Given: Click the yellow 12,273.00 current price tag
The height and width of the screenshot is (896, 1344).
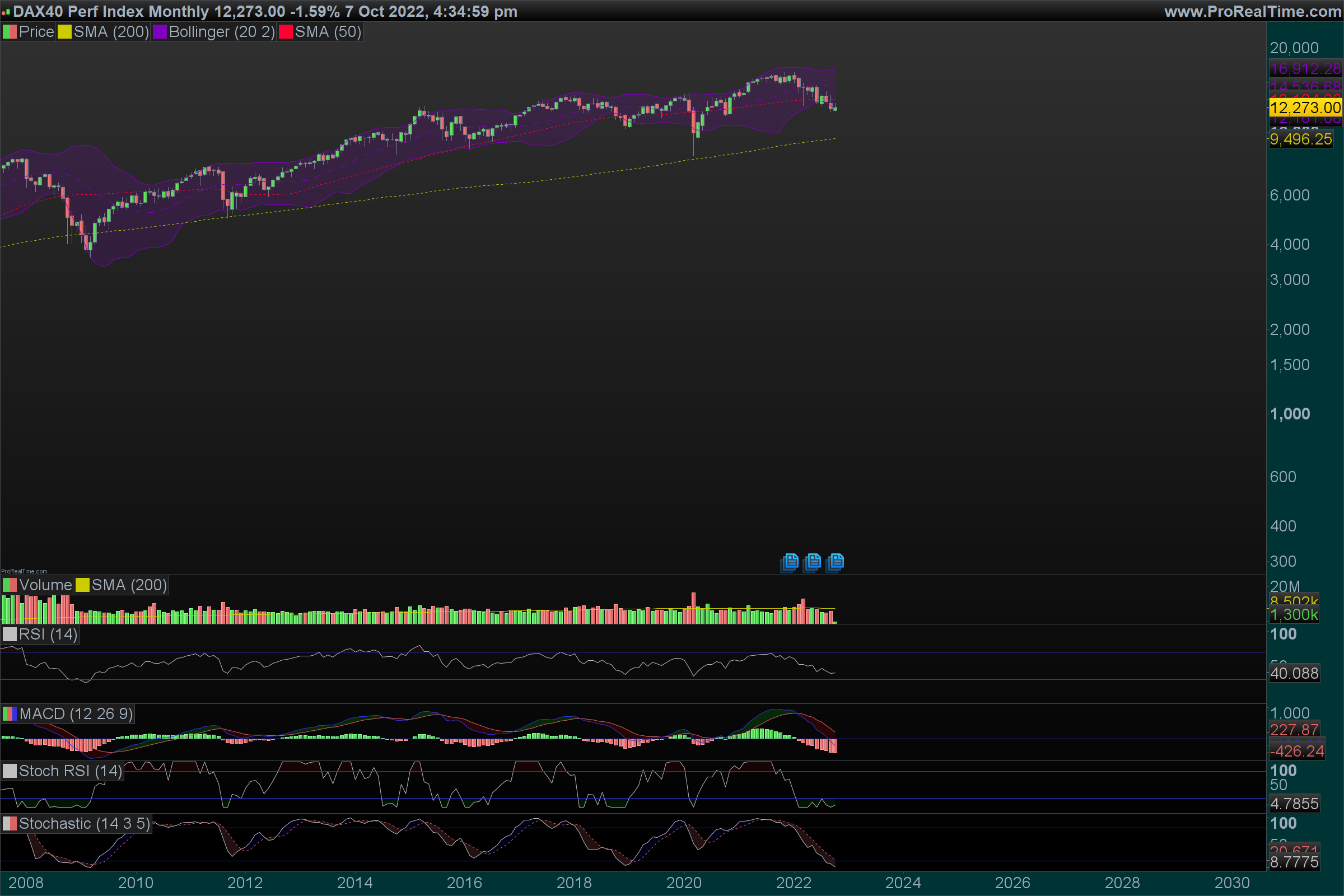Looking at the screenshot, I should [1305, 108].
